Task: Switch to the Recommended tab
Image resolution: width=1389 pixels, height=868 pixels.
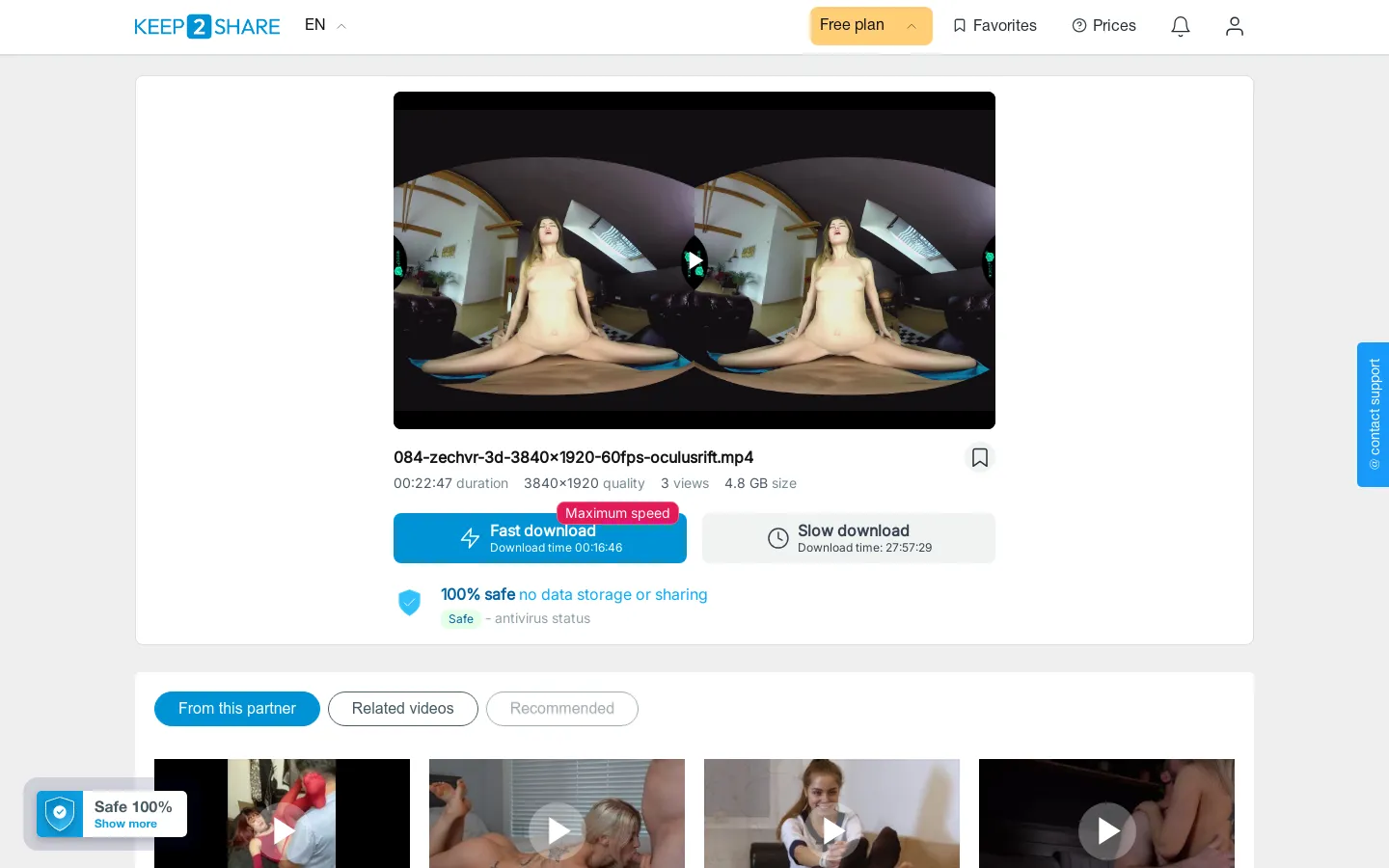Action: pyautogui.click(x=562, y=709)
